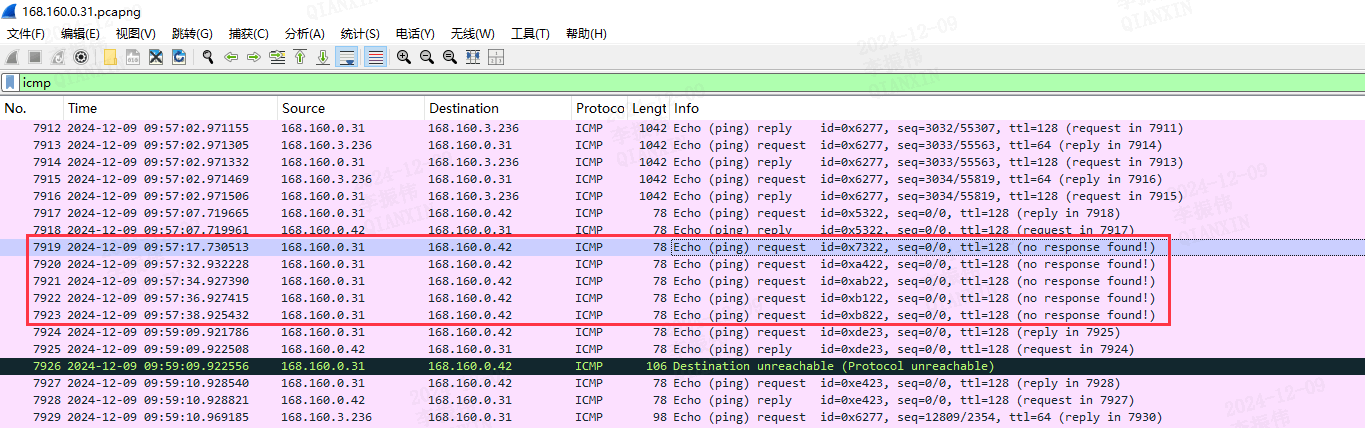Click the Save capture file icon

(133, 57)
